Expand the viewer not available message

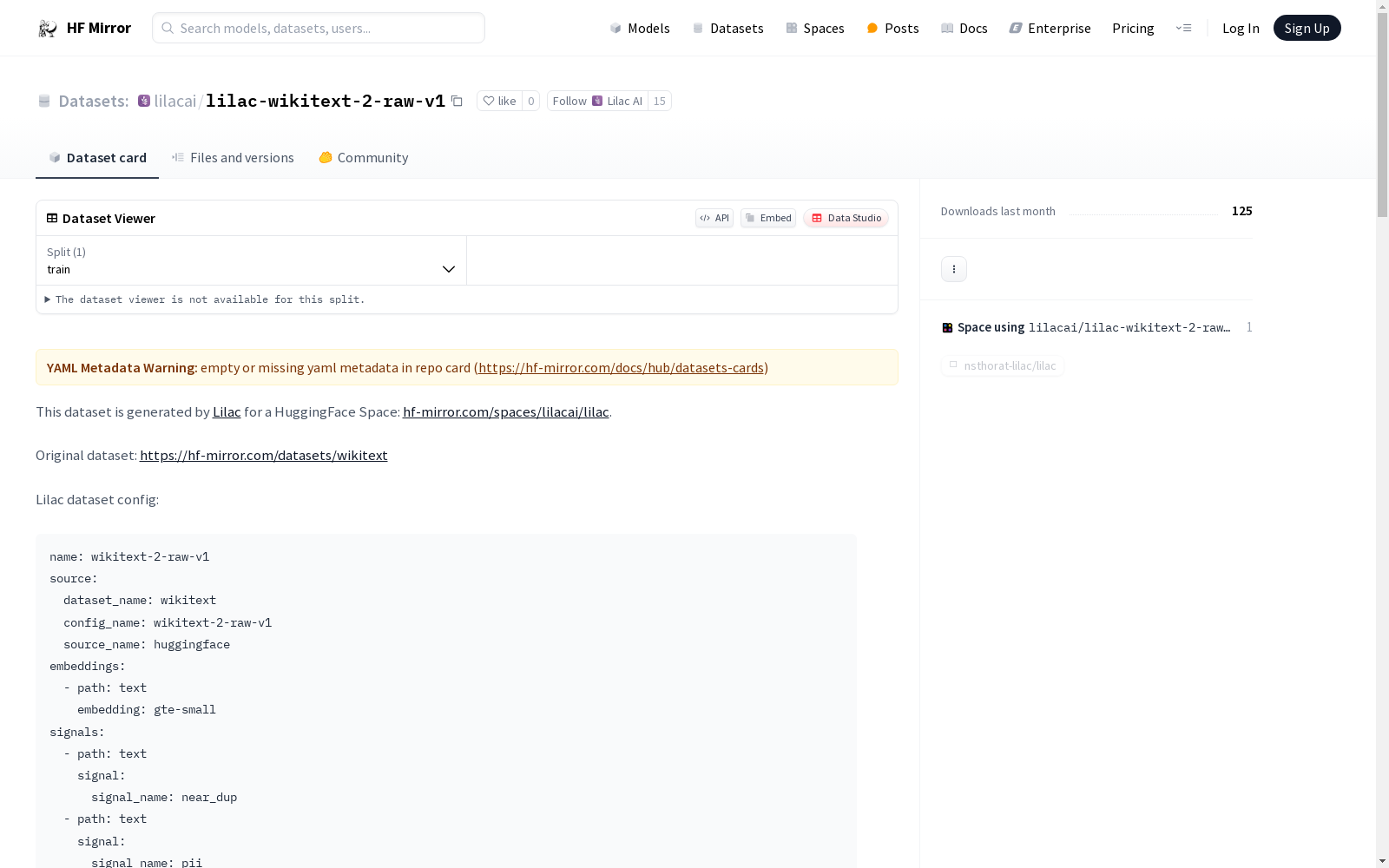[x=206, y=299]
